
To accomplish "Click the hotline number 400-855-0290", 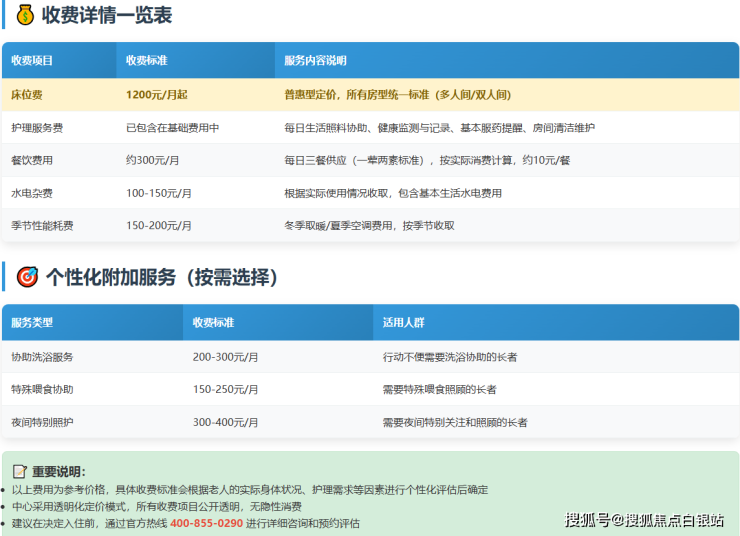I will tap(206, 523).
